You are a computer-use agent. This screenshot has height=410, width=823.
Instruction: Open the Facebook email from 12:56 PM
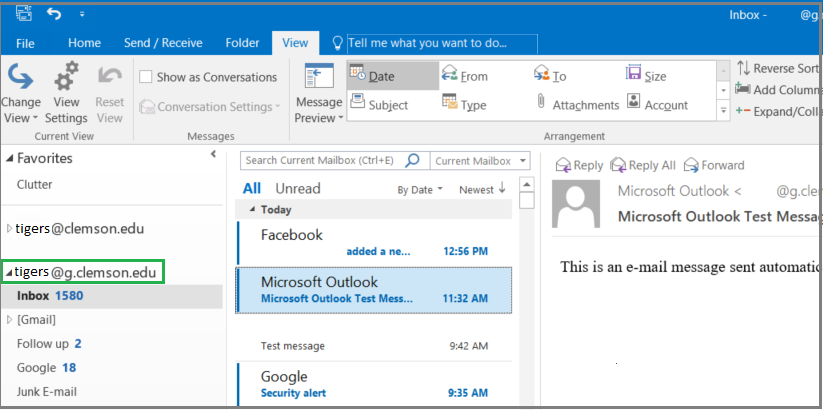point(374,243)
